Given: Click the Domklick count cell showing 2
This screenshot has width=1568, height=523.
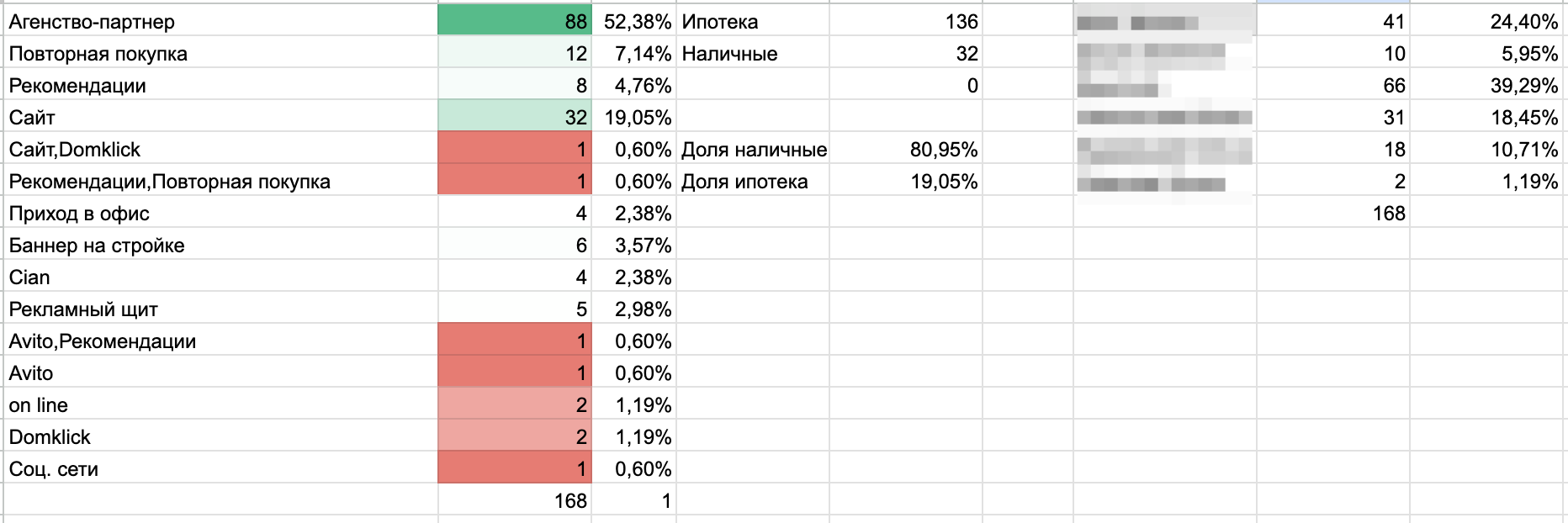Looking at the screenshot, I should pos(515,436).
